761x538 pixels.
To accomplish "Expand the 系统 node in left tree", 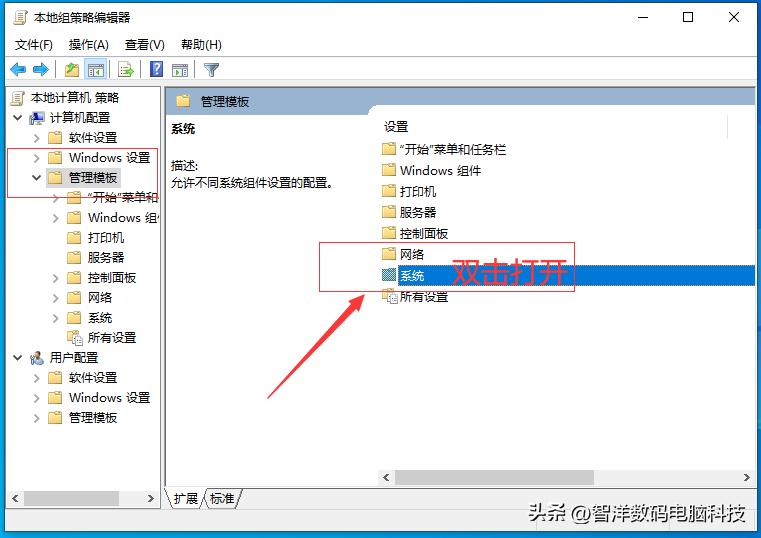I will coord(55,318).
